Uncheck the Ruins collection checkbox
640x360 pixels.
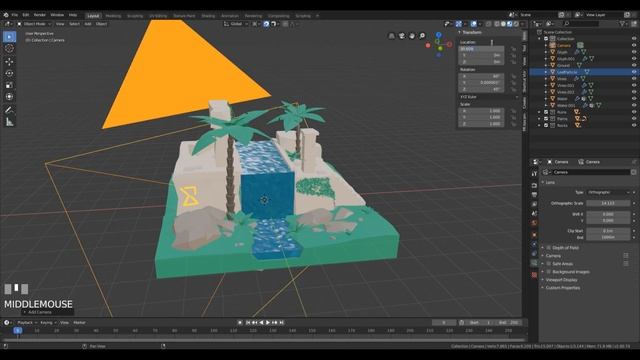pos(546,112)
